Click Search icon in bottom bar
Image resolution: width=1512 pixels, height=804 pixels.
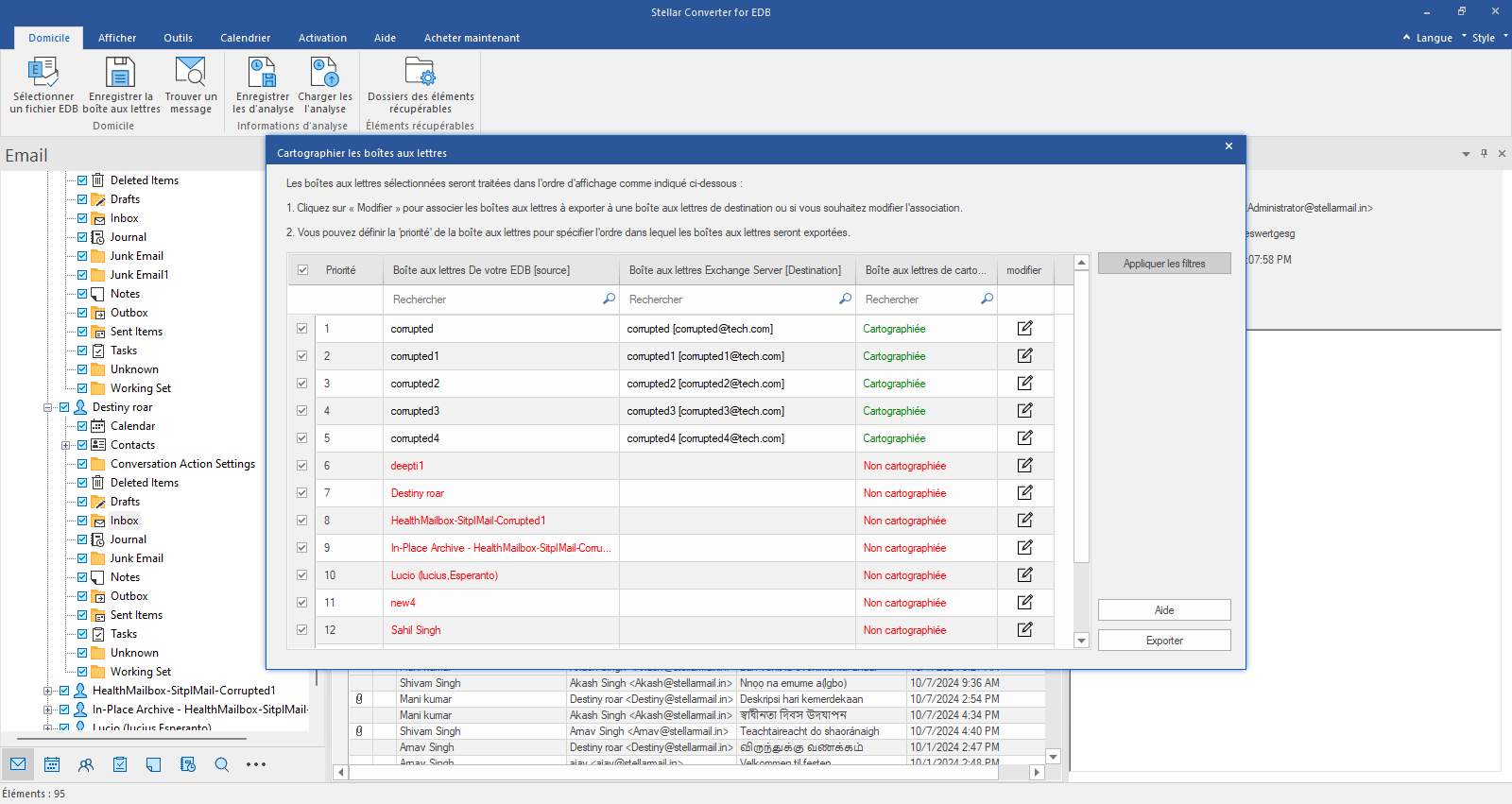click(x=222, y=764)
